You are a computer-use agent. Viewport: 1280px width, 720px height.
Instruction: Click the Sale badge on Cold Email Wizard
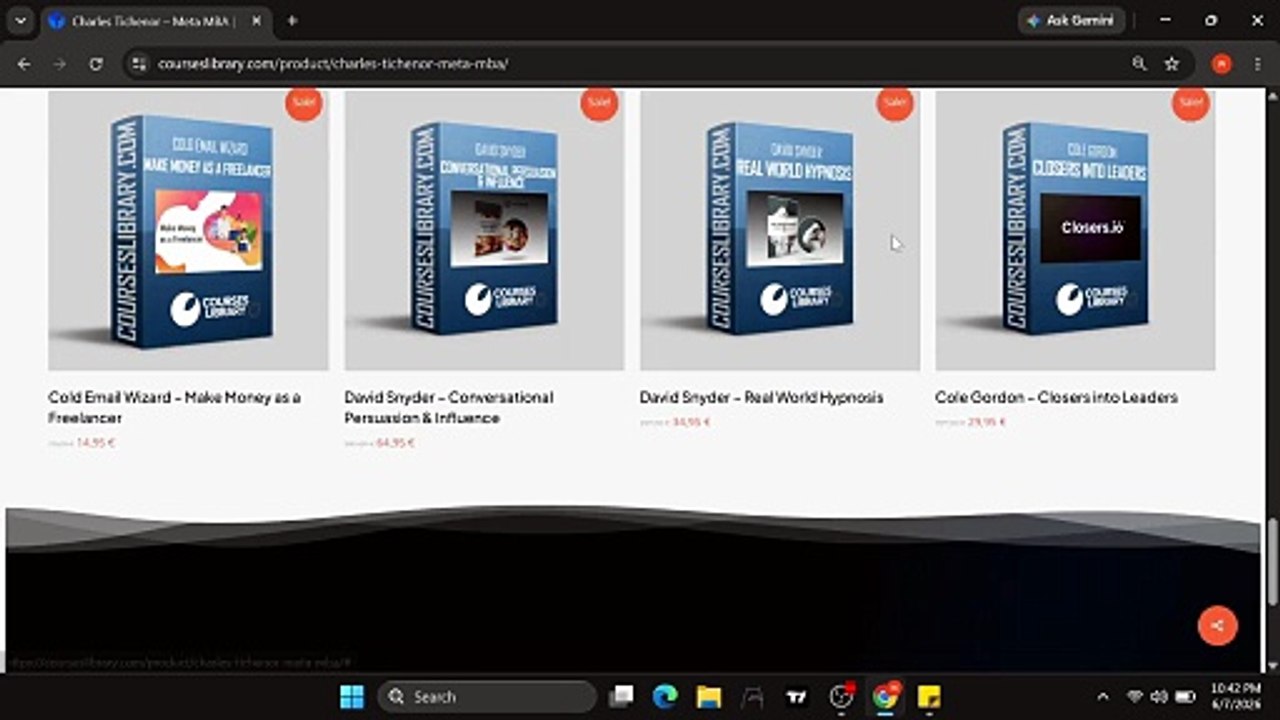tap(304, 102)
